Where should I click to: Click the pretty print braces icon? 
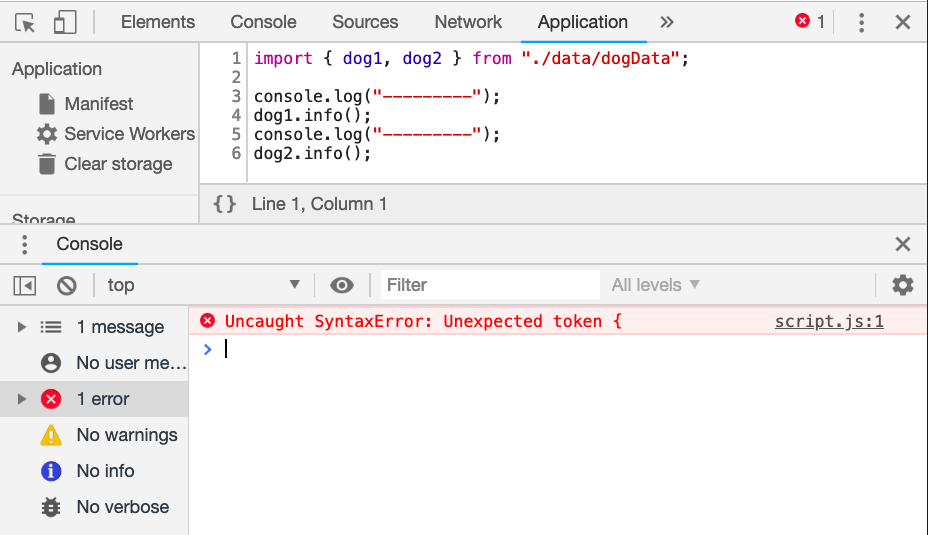pos(225,204)
